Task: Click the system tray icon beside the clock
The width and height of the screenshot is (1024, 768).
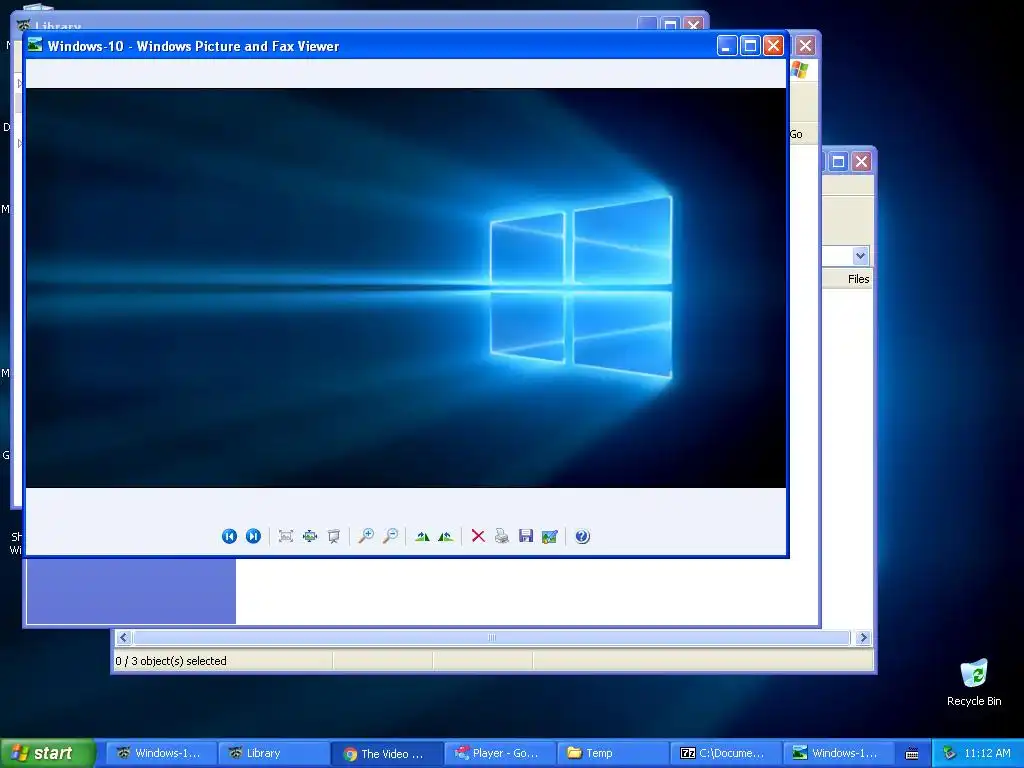Action: [949, 753]
